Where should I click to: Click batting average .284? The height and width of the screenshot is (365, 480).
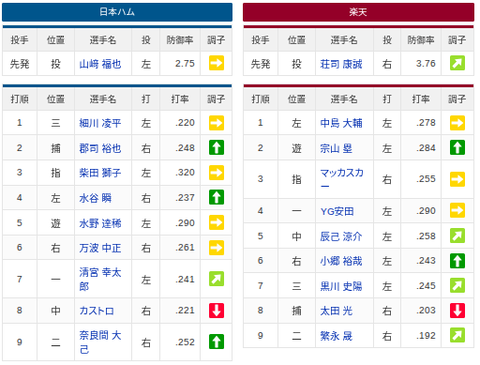[426, 148]
